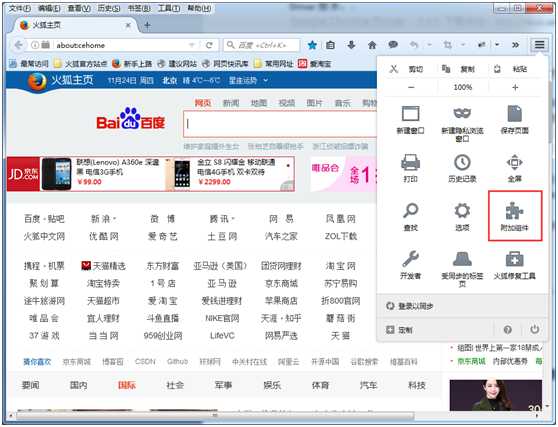This screenshot has height=427, width=558.
Task: Open the 查看 View menu
Action: click(79, 8)
